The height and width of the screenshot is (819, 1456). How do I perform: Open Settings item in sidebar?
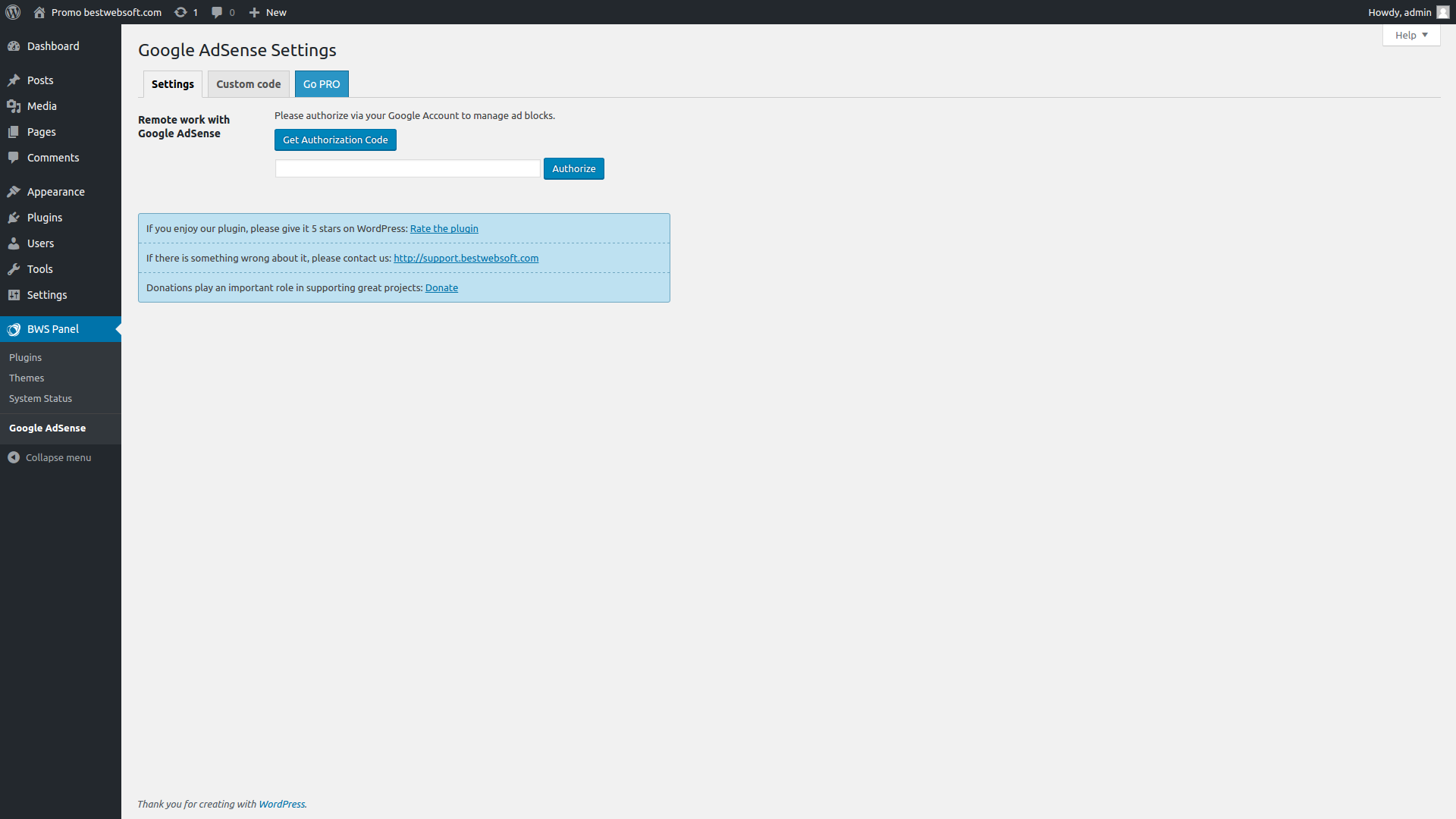pos(61,295)
